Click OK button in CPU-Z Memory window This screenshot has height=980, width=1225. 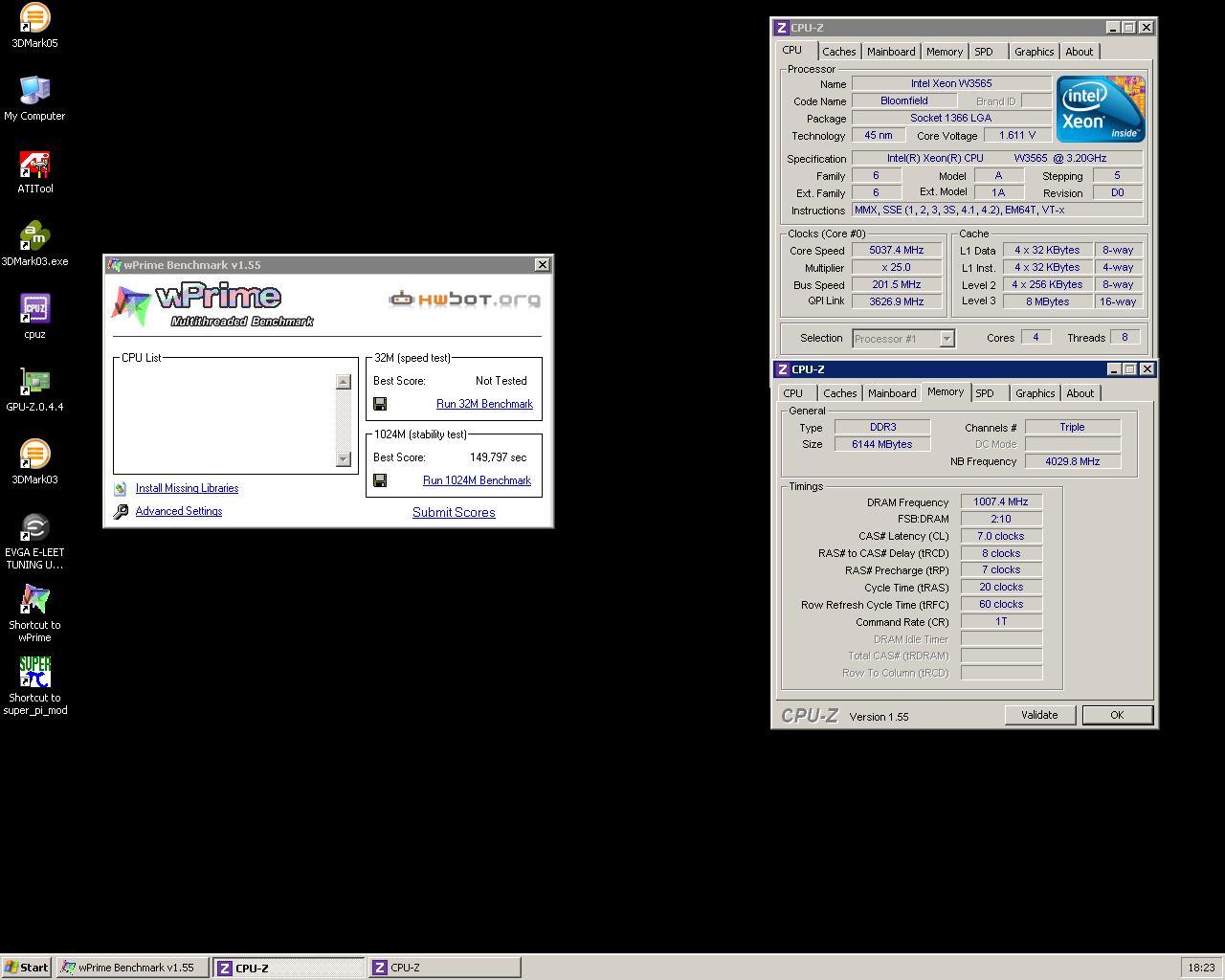(x=1117, y=715)
